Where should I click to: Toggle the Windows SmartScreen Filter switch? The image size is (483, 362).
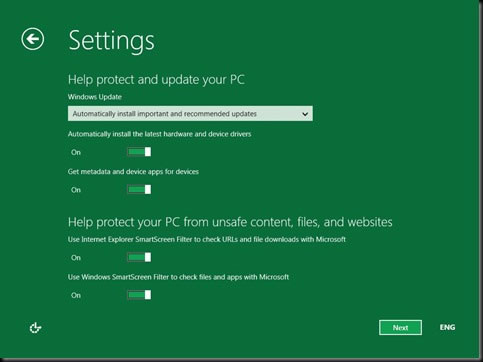click(139, 295)
